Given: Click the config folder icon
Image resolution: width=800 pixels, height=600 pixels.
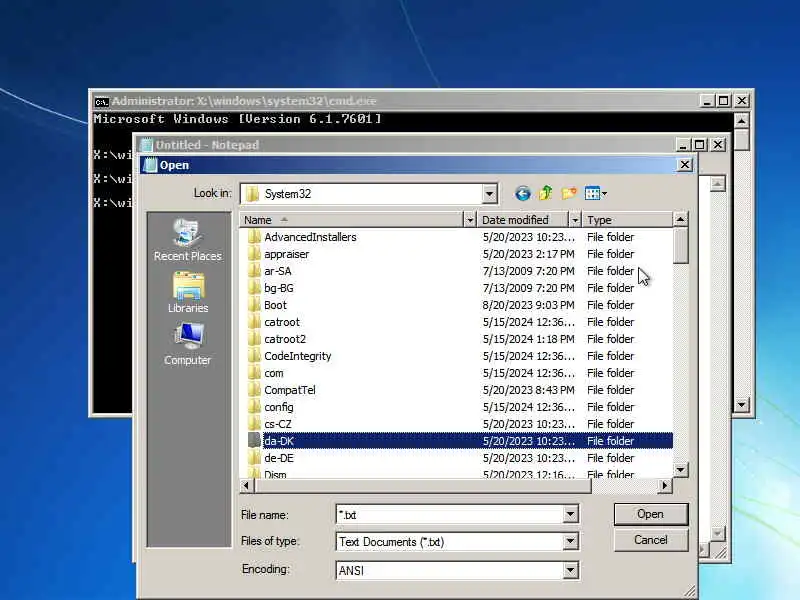Looking at the screenshot, I should pyautogui.click(x=254, y=407).
